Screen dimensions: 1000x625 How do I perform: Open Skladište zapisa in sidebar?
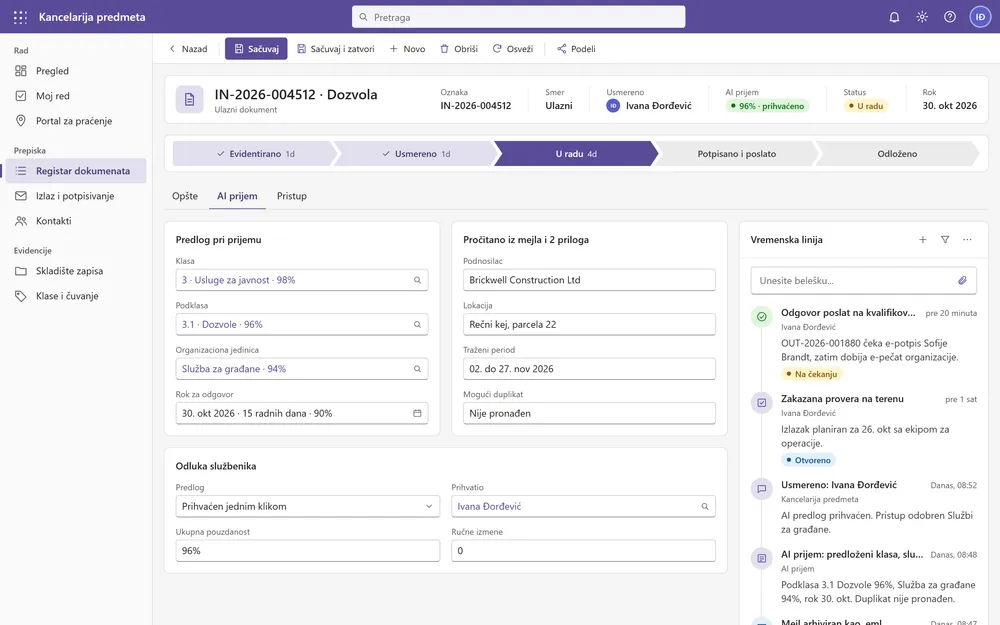(76, 271)
